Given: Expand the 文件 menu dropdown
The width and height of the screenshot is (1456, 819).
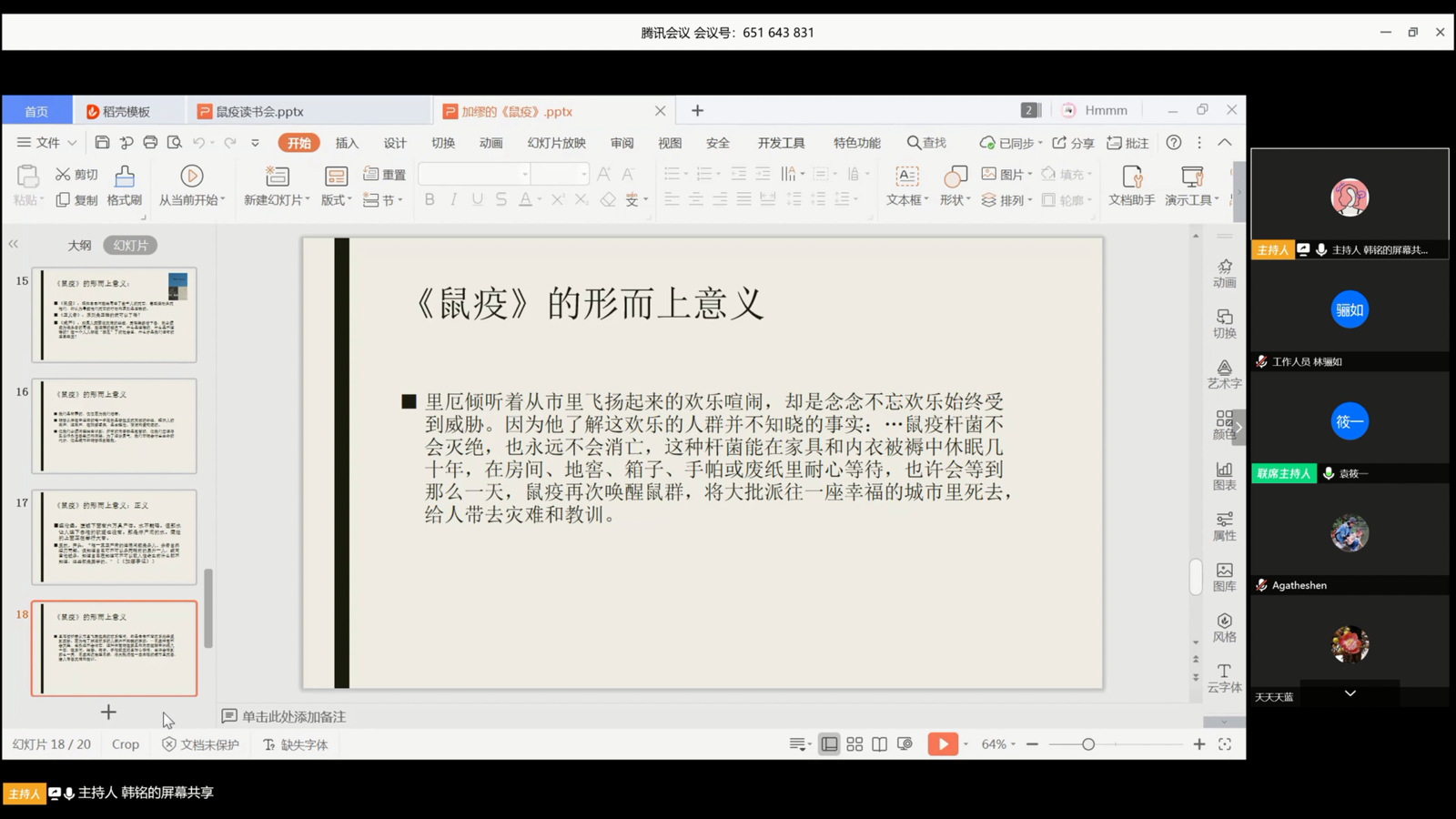Looking at the screenshot, I should pos(47,143).
